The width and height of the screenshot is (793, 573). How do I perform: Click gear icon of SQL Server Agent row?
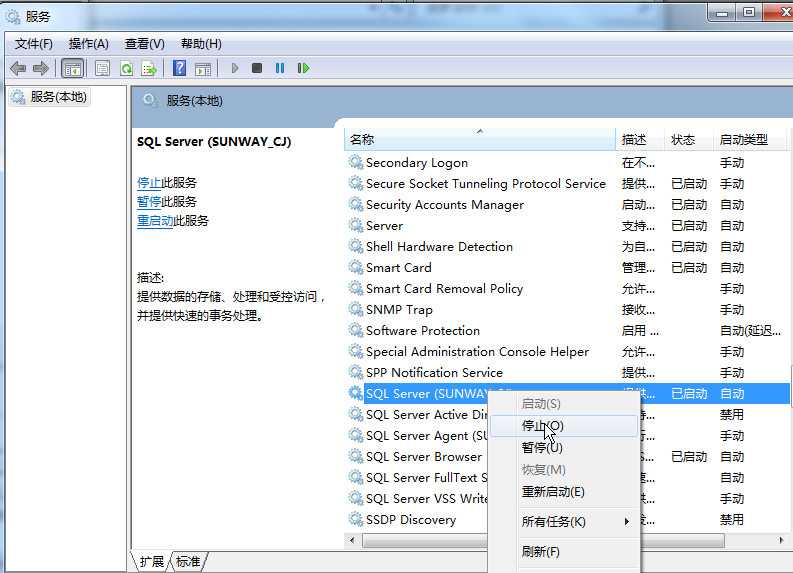pyautogui.click(x=356, y=435)
